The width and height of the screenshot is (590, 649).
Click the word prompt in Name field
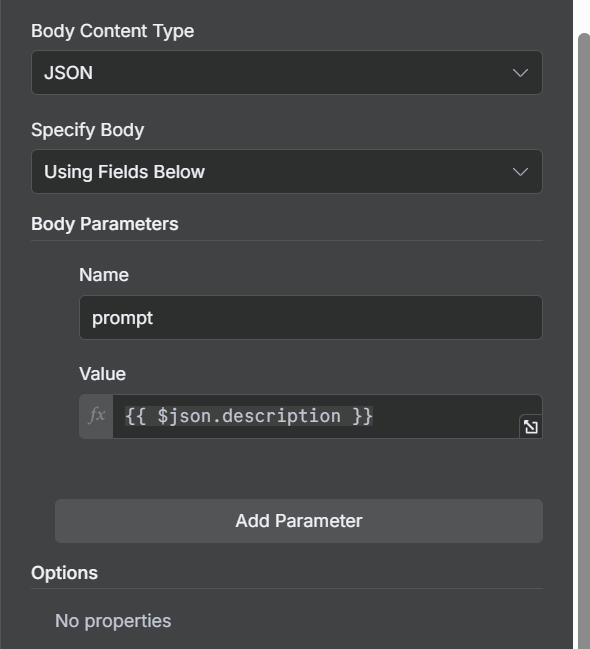point(123,318)
